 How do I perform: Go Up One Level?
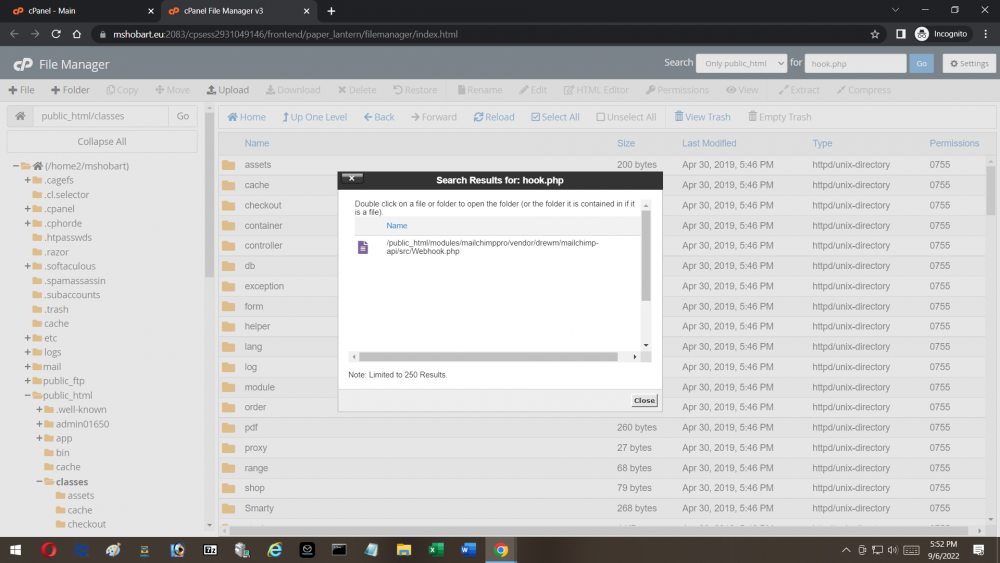coord(314,117)
